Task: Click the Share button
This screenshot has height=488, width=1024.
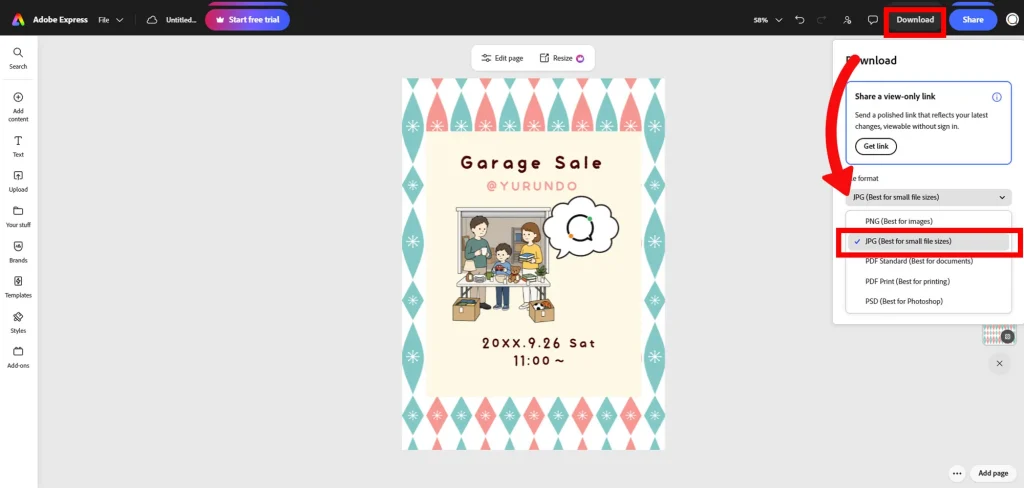Action: (x=972, y=20)
